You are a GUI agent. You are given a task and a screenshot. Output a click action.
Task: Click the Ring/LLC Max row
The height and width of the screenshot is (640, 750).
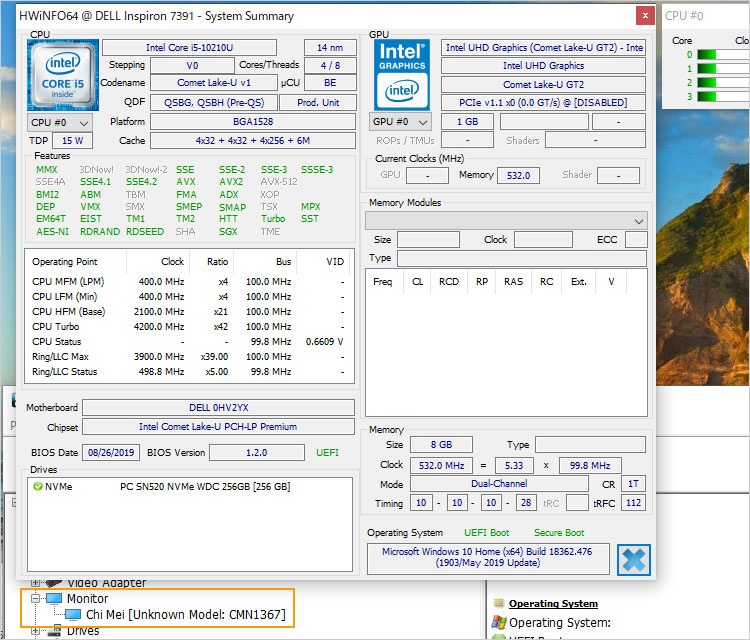(188, 356)
